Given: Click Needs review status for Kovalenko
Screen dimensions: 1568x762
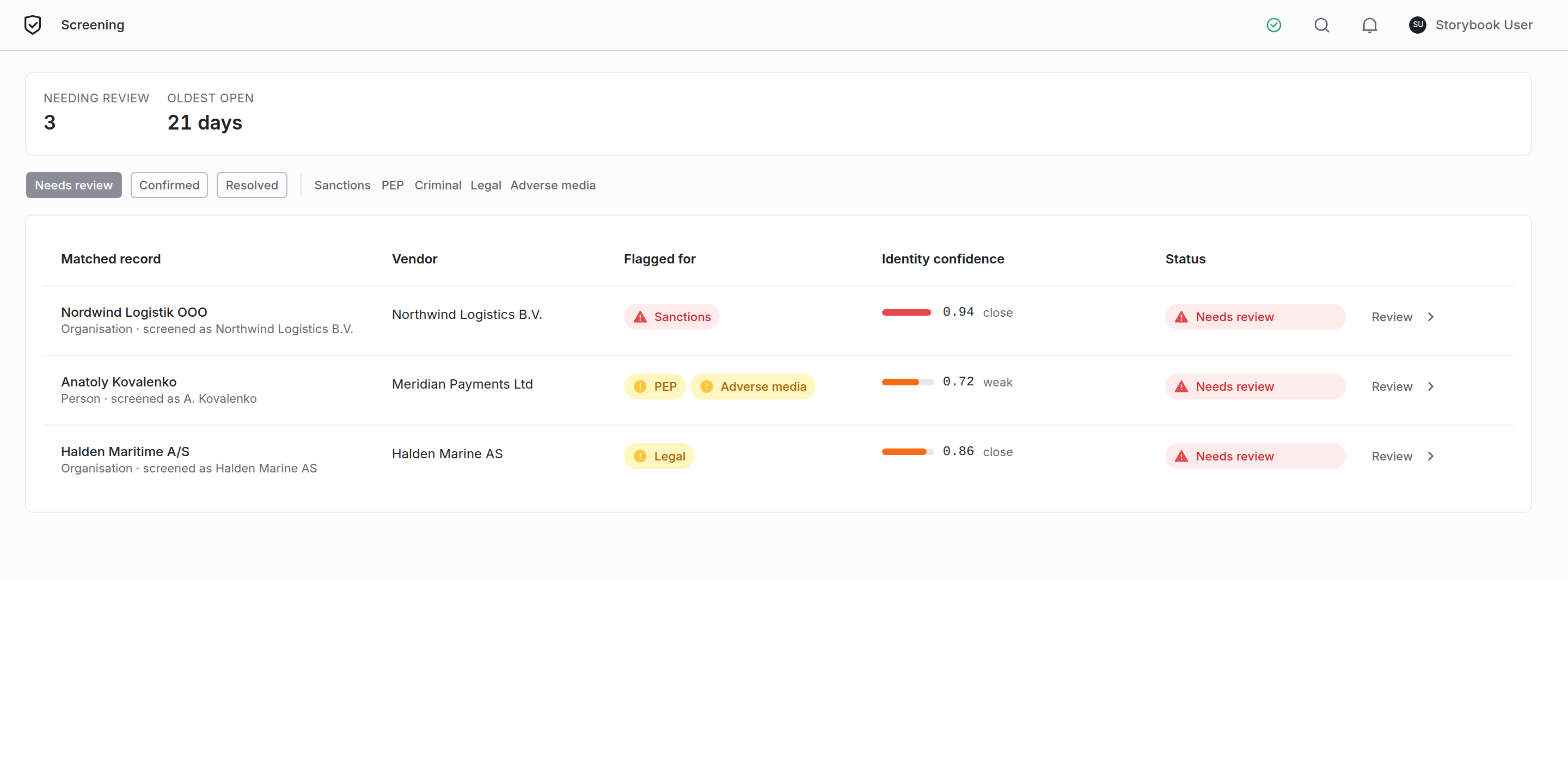Looking at the screenshot, I should pyautogui.click(x=1255, y=386).
